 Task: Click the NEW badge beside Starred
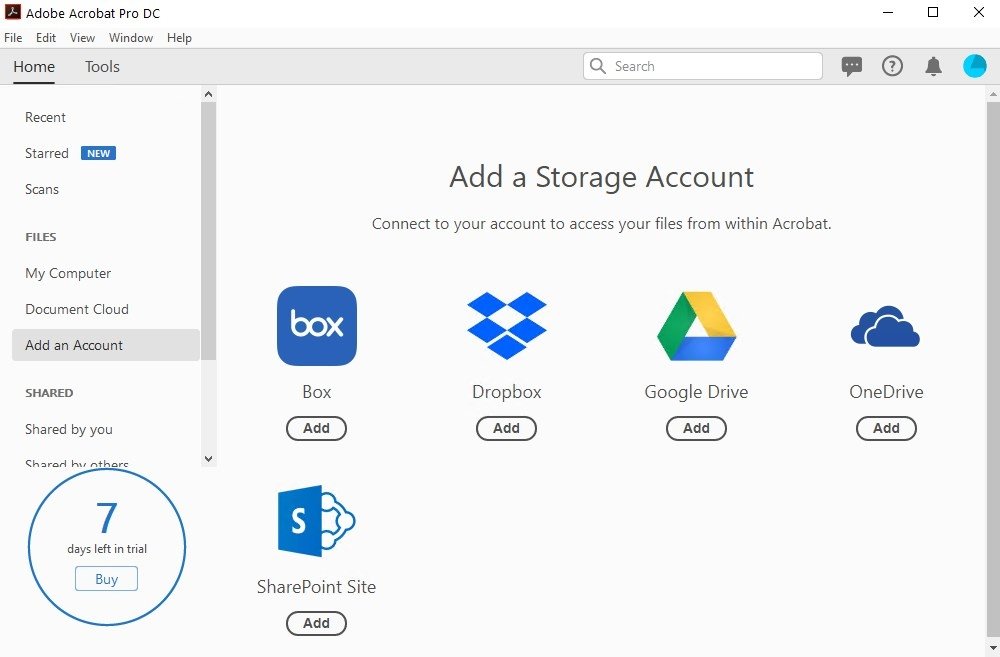tap(98, 153)
